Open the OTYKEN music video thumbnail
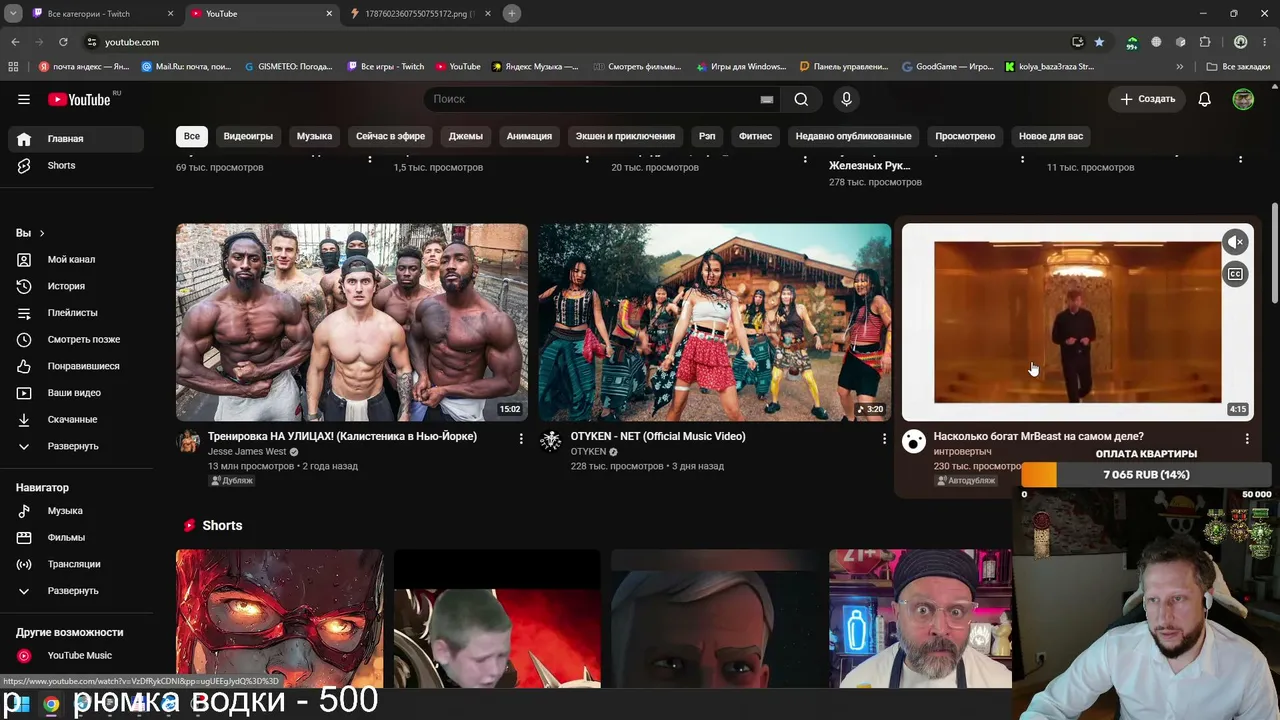Image resolution: width=1280 pixels, height=720 pixels. click(x=714, y=322)
